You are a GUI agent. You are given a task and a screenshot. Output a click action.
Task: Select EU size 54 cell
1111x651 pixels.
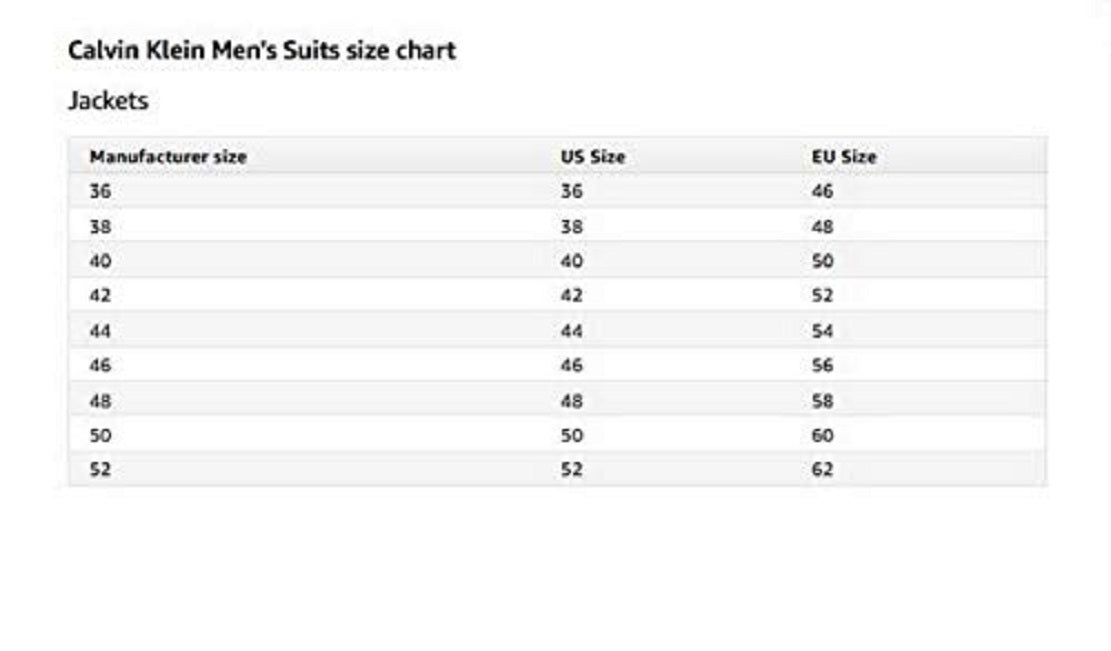point(822,331)
